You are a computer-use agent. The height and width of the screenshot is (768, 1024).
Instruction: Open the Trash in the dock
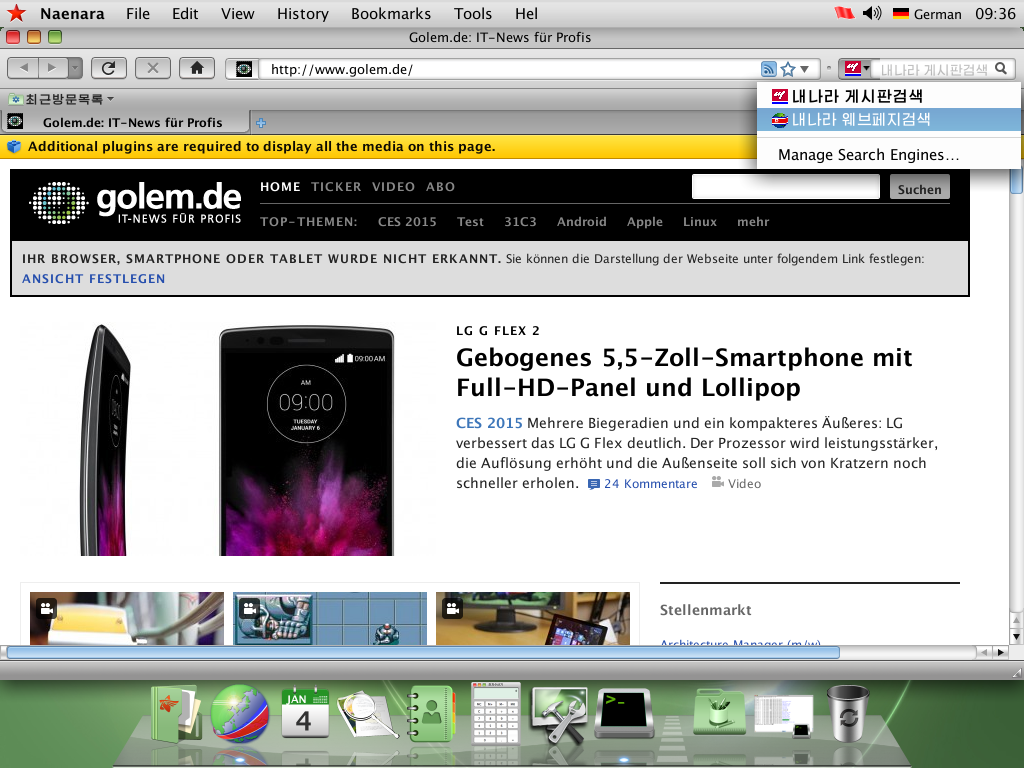[848, 714]
